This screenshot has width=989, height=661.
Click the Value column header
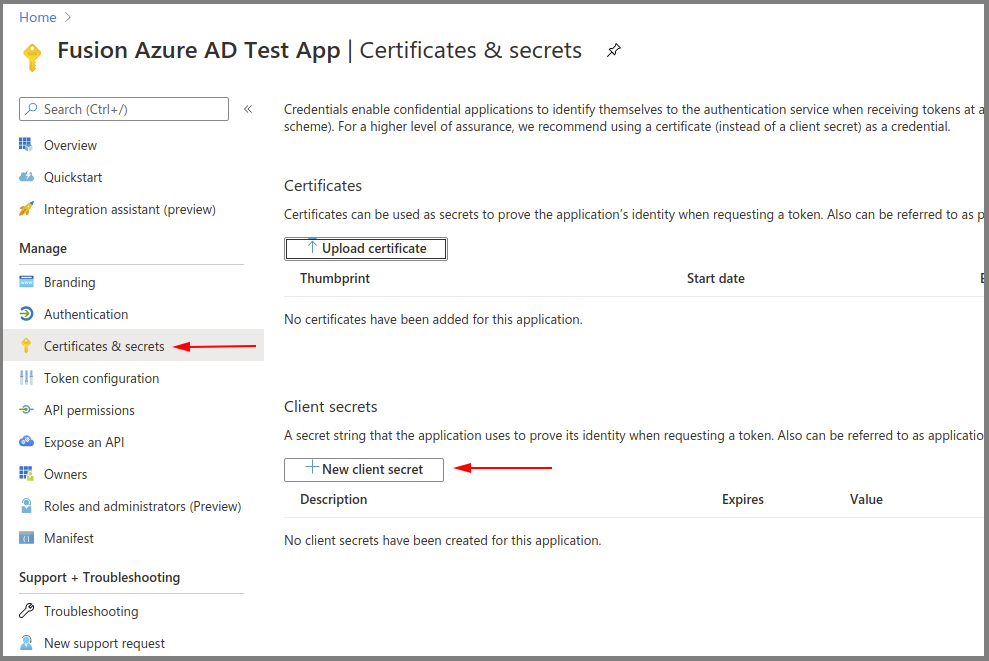(866, 500)
